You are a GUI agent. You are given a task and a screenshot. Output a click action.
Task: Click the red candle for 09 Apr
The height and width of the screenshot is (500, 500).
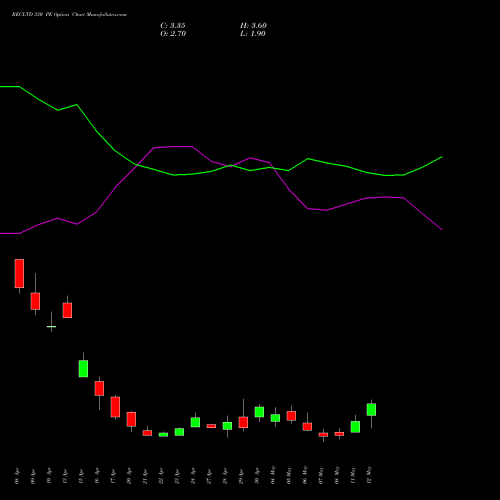(35, 301)
